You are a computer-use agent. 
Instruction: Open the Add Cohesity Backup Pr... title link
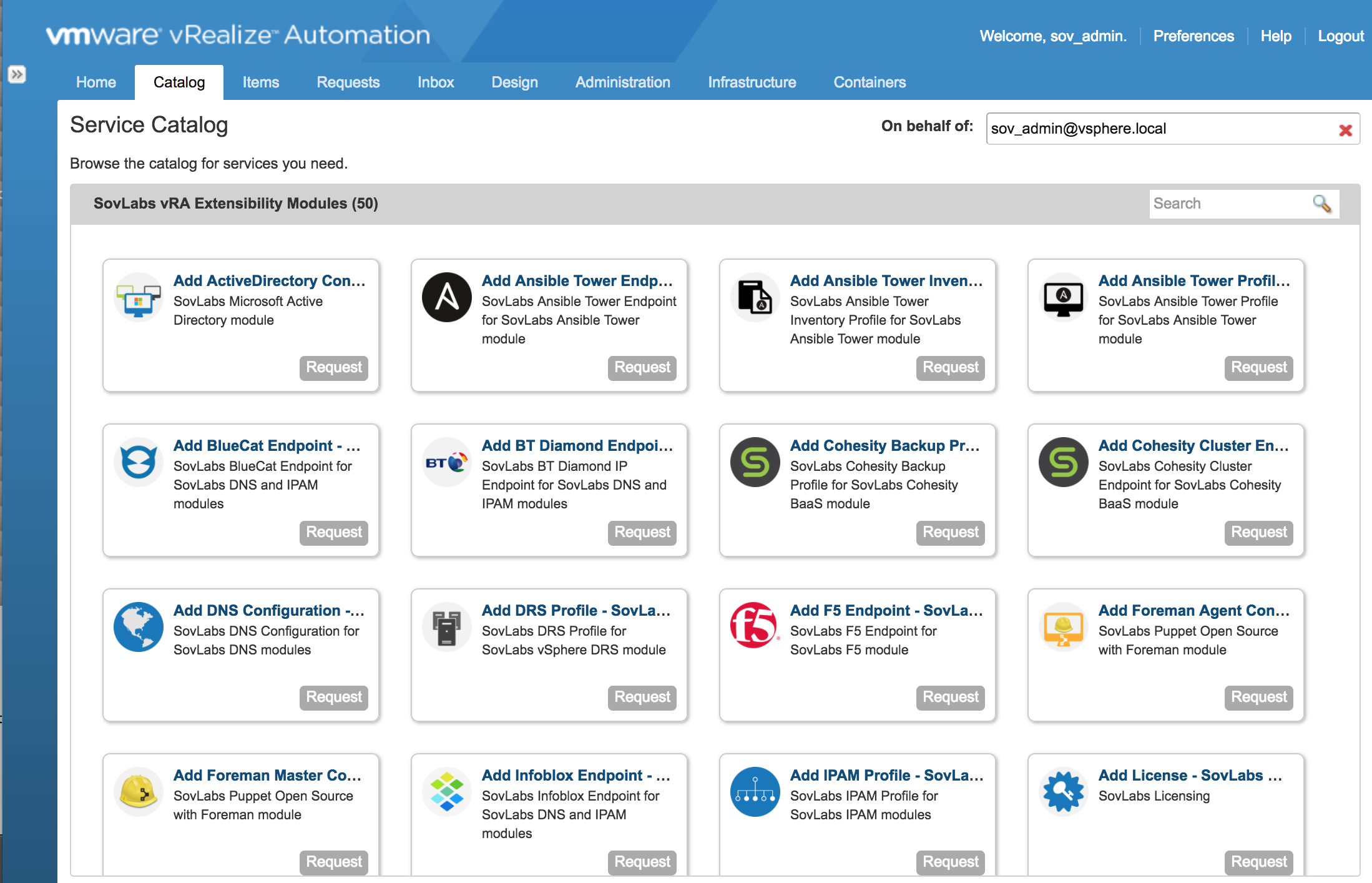tap(885, 446)
